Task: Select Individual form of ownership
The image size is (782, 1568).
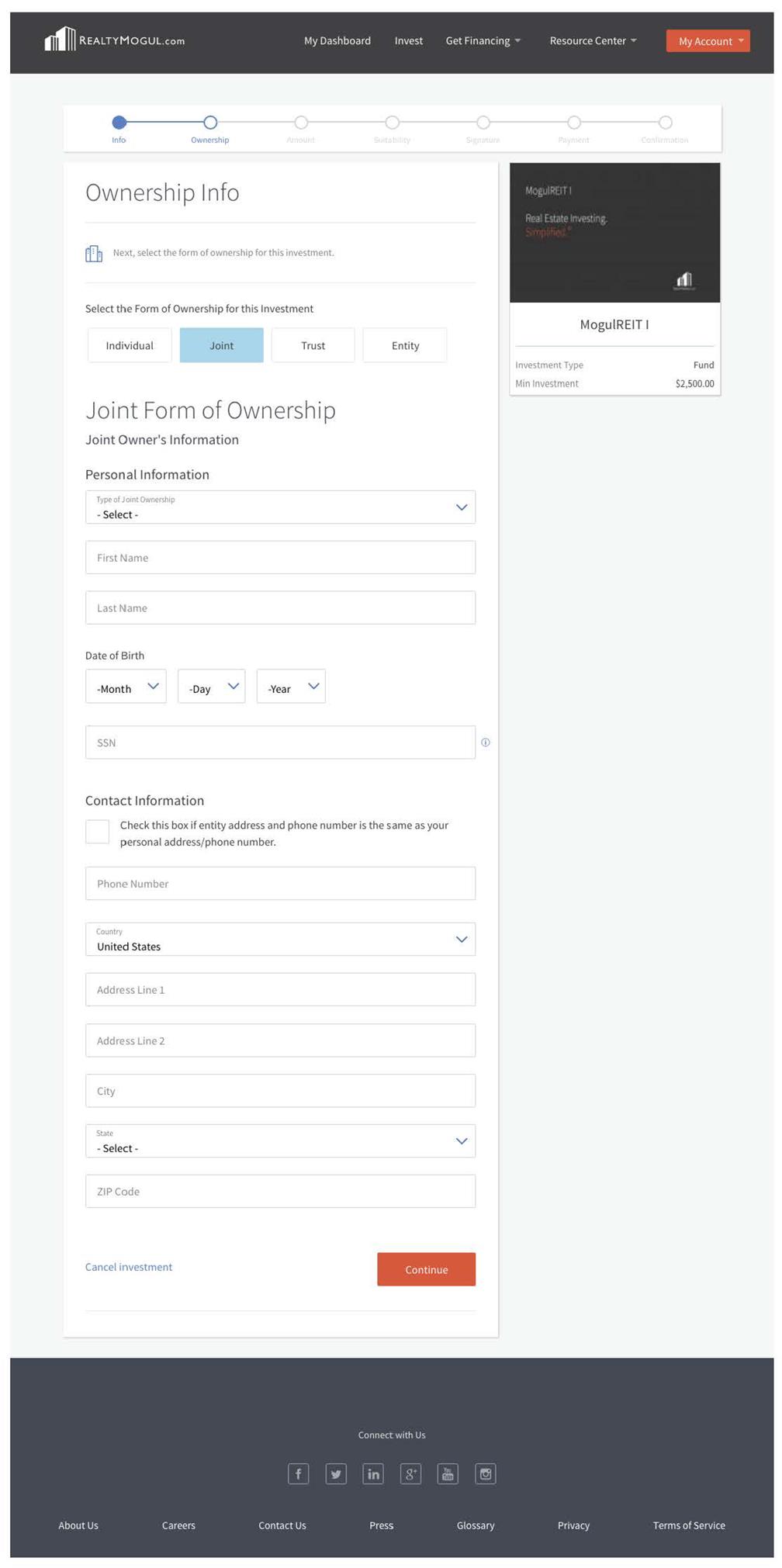Action: click(130, 345)
